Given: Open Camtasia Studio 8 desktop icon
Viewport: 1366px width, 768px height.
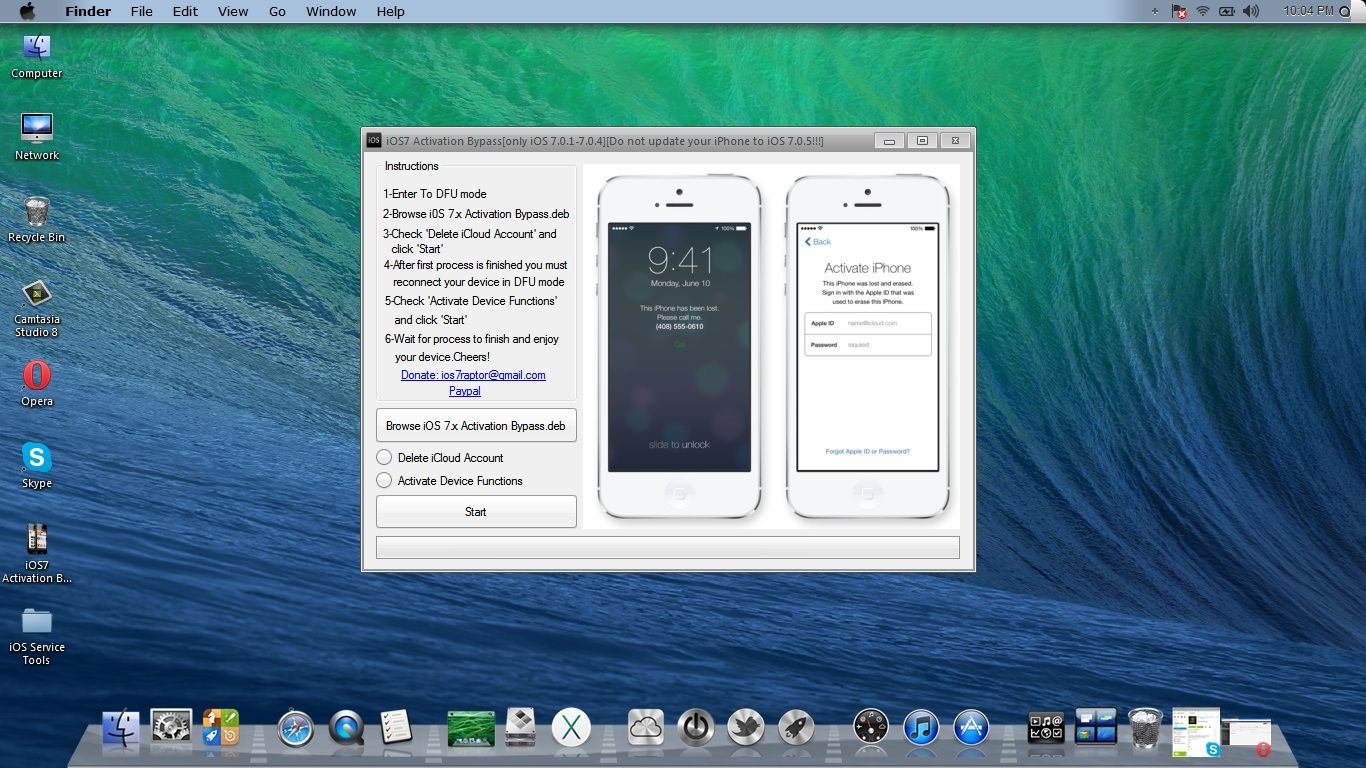Looking at the screenshot, I should pyautogui.click(x=37, y=295).
